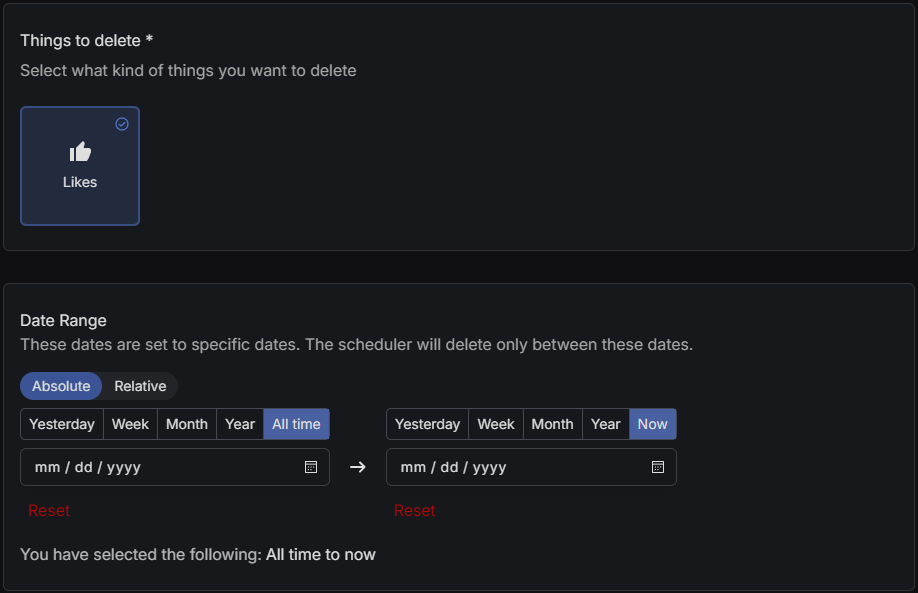Click the start date mm/dd/yyyy input field
This screenshot has height=593, width=918.
tap(160, 467)
